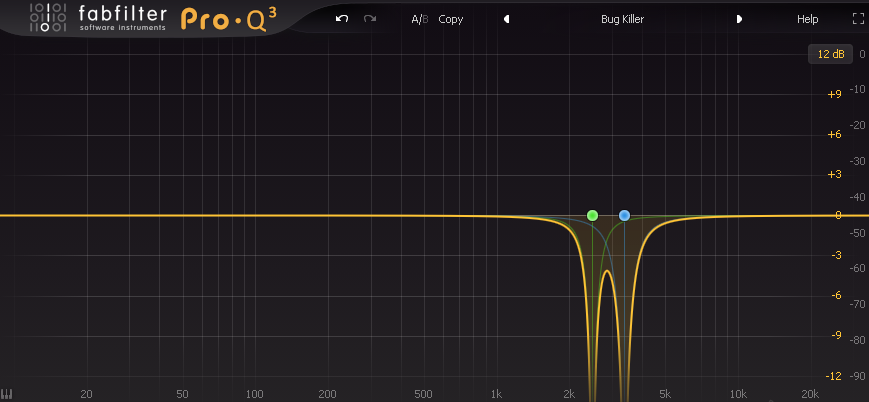
Task: Click the 1k frequency label
Action: pyautogui.click(x=496, y=394)
